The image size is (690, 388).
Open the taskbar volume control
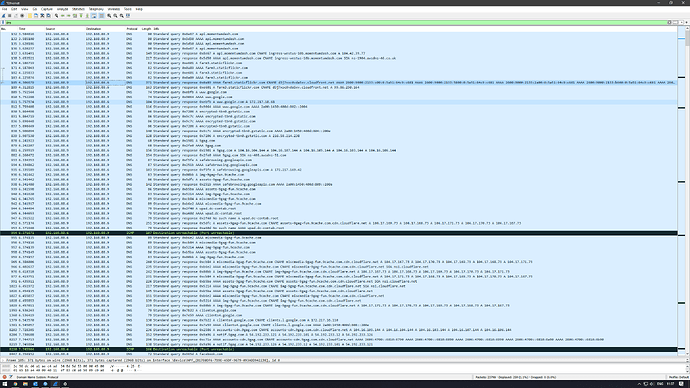[652, 384]
